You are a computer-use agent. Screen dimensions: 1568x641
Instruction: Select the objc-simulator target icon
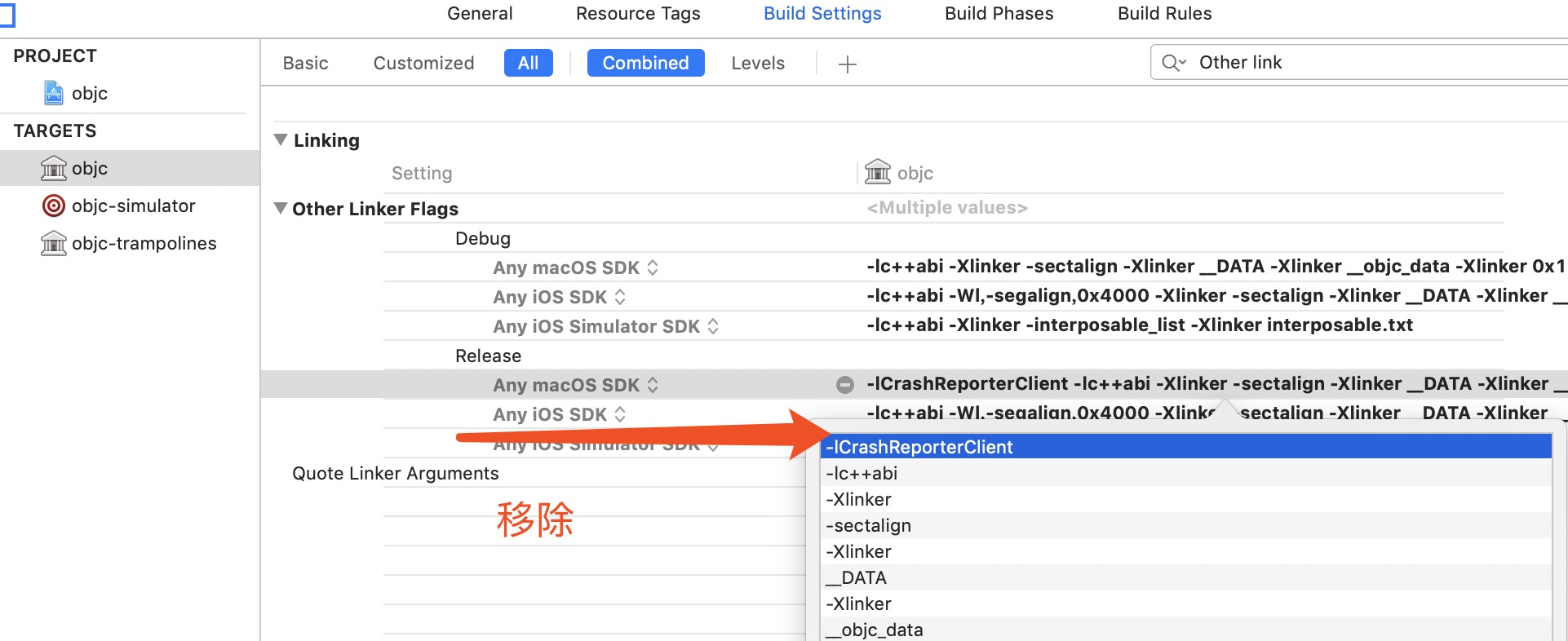[54, 206]
